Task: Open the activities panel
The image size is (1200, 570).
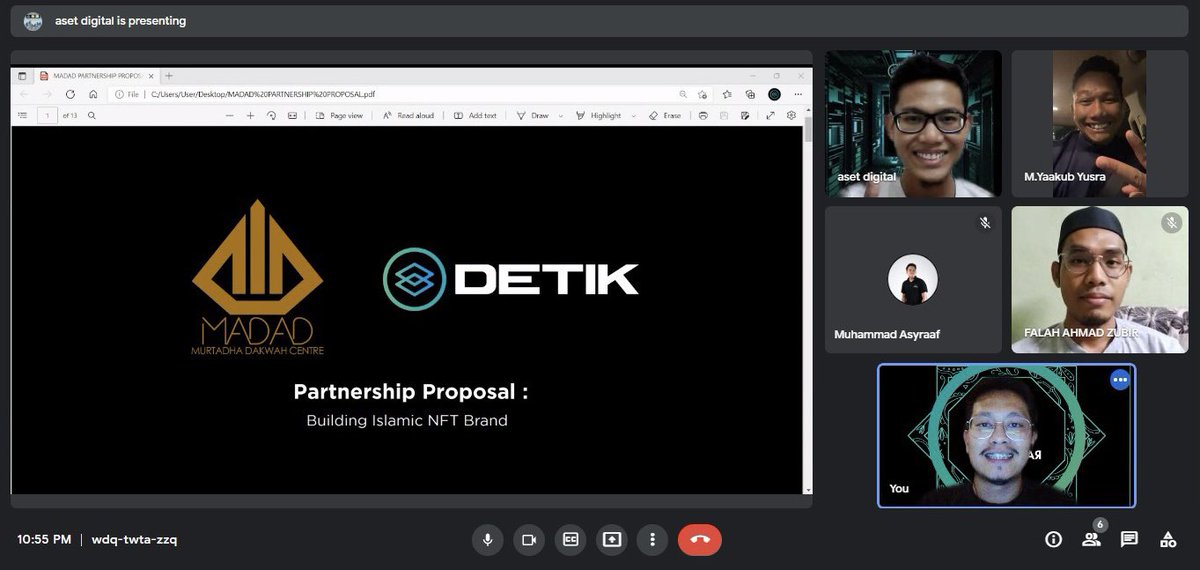Action: (1167, 540)
